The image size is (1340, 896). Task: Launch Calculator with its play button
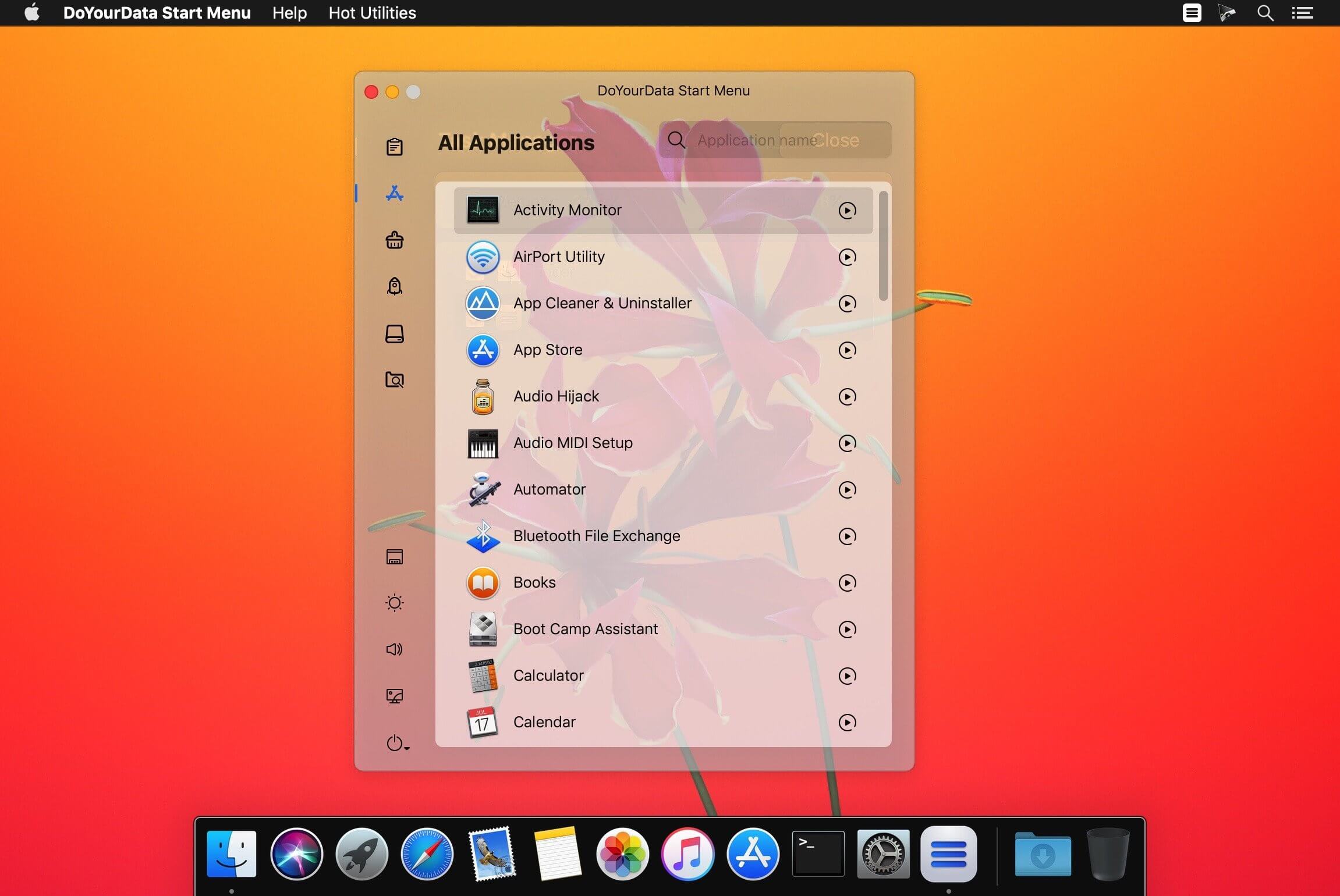tap(847, 675)
